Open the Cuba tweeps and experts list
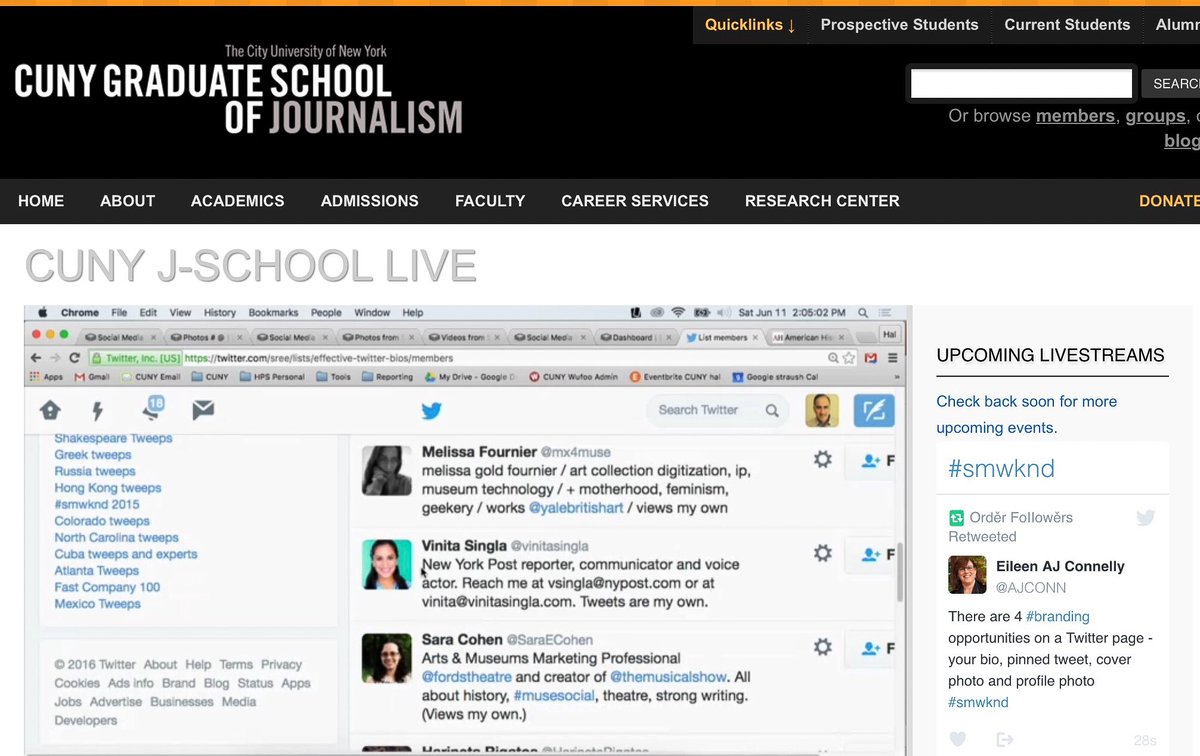 click(x=126, y=554)
